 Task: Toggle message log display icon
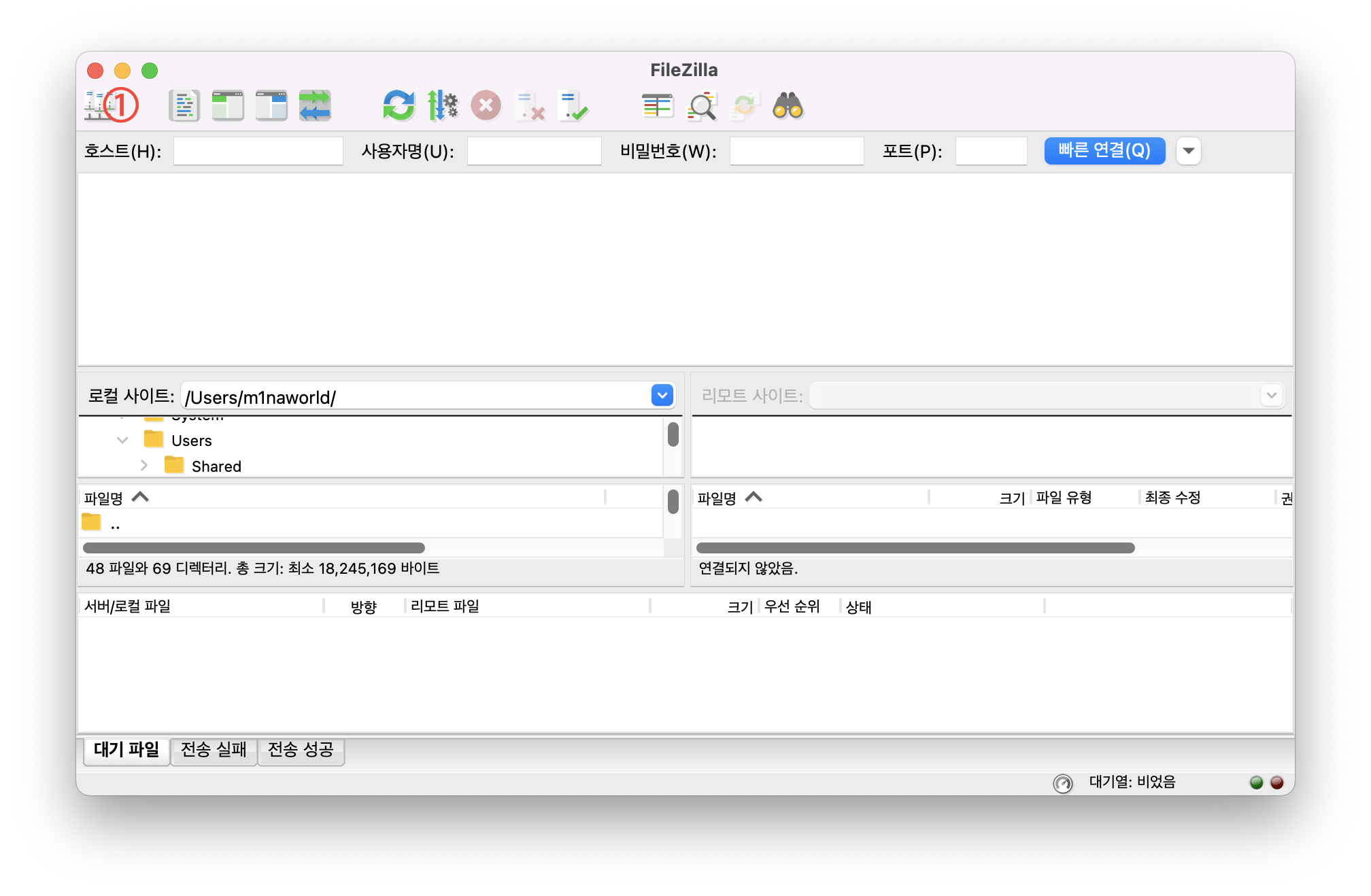(184, 106)
